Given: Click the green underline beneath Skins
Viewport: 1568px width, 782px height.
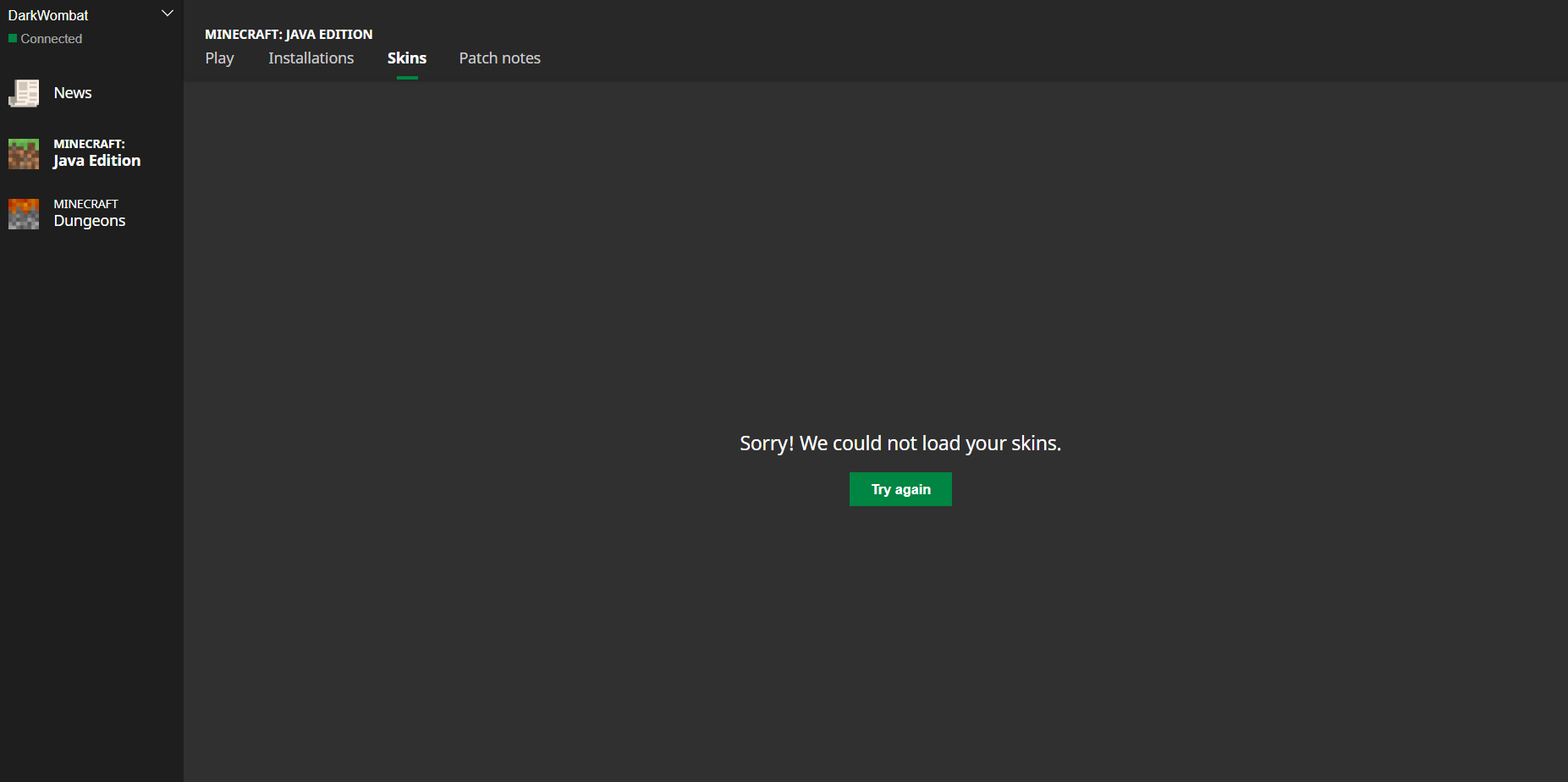Looking at the screenshot, I should point(407,78).
